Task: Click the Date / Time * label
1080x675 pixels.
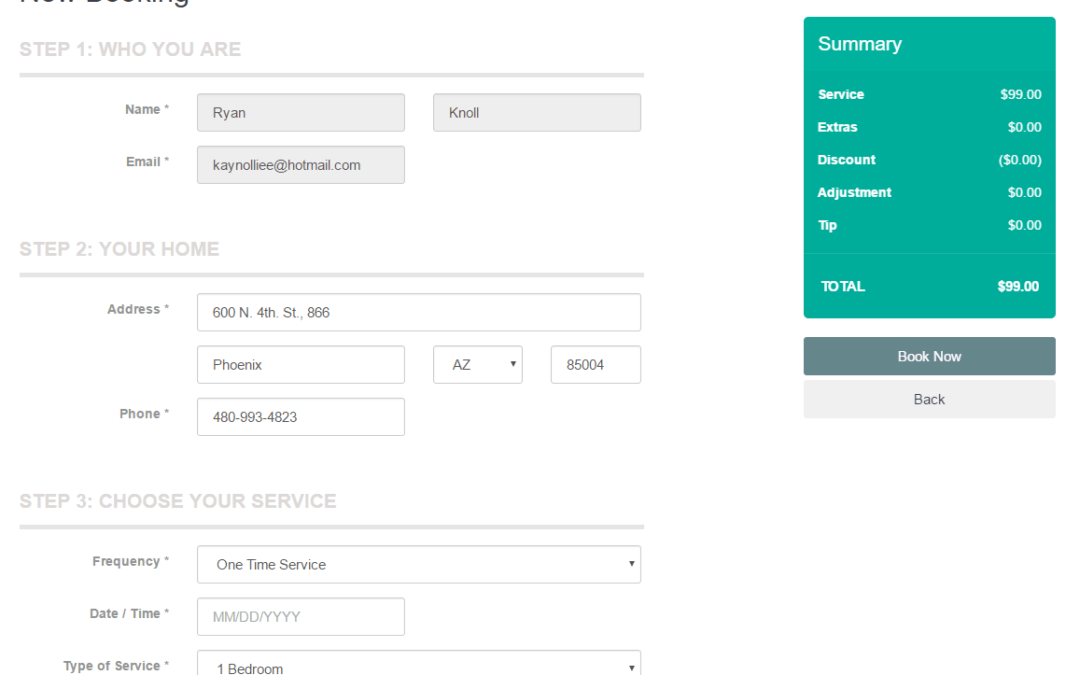Action: click(x=129, y=614)
